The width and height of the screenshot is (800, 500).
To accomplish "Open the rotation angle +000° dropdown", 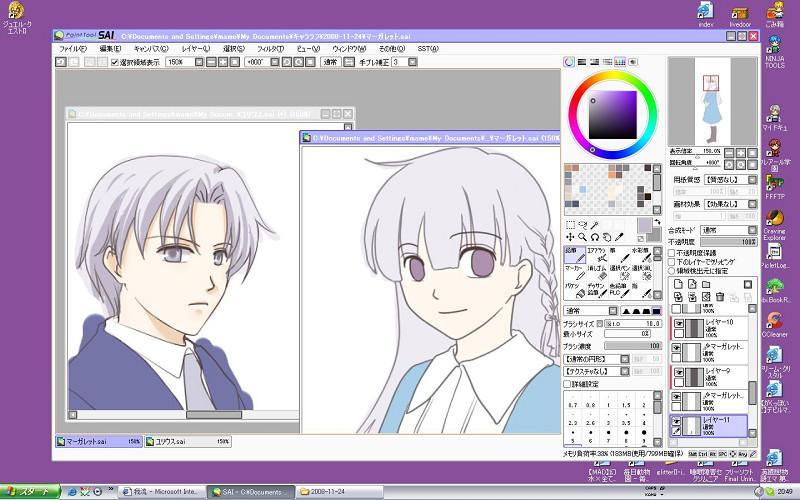I will 275,62.
